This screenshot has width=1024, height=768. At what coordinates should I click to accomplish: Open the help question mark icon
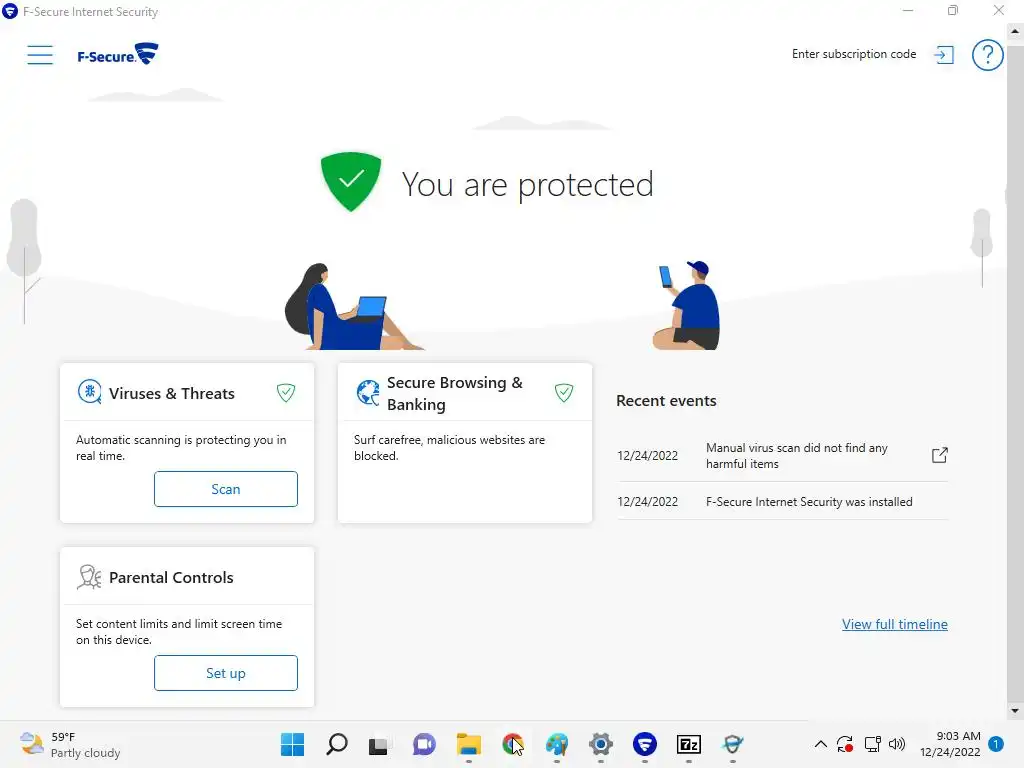[987, 55]
